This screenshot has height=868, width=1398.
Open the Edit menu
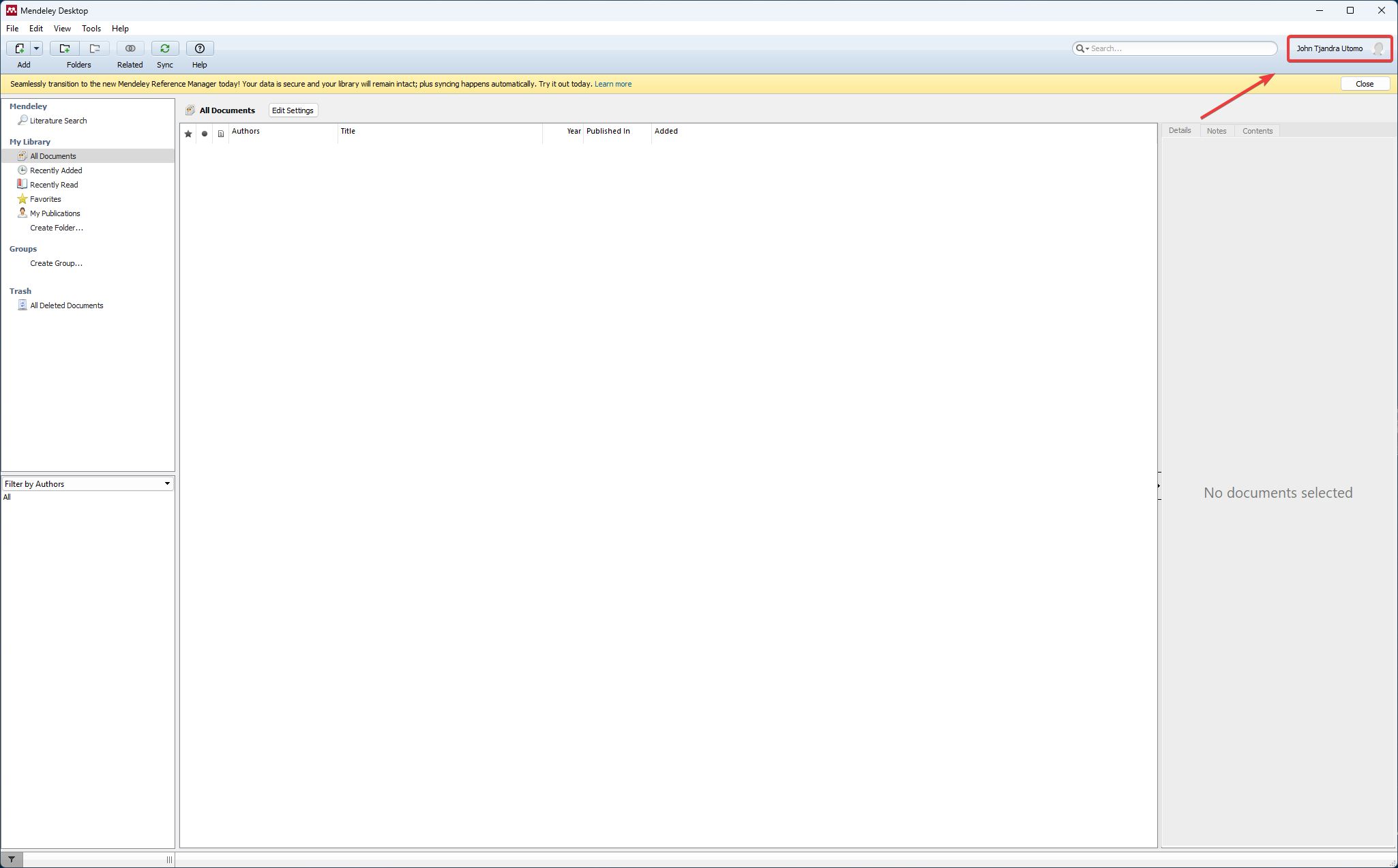tap(36, 29)
